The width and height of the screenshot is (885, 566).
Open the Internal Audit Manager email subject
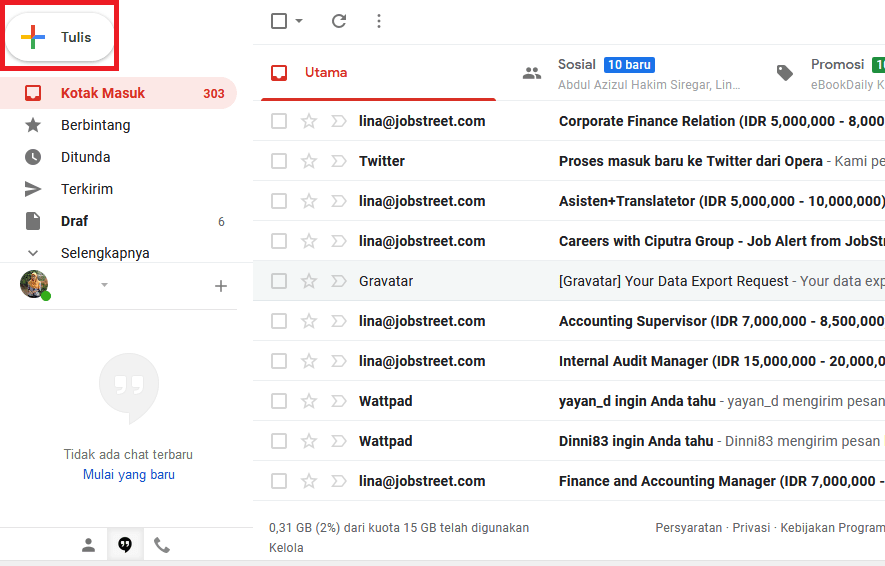[722, 361]
